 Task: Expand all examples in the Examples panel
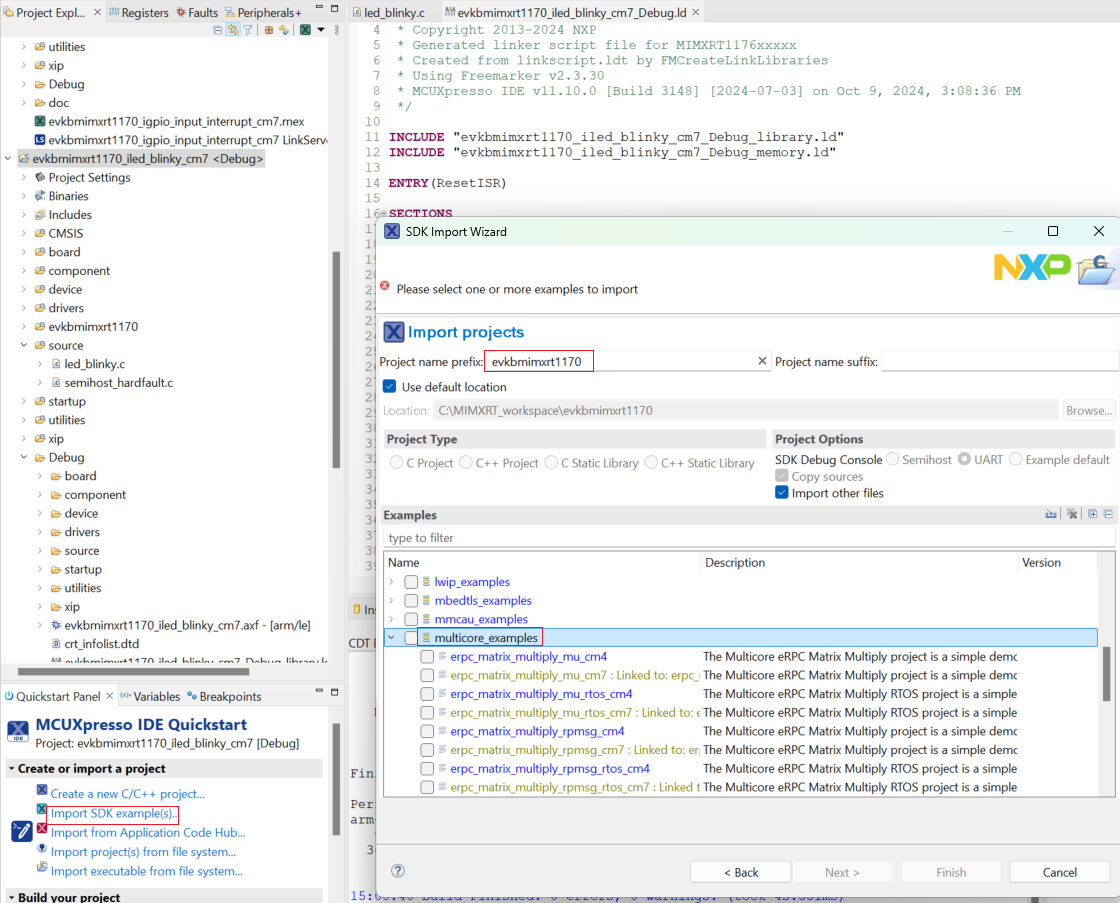click(x=1093, y=513)
